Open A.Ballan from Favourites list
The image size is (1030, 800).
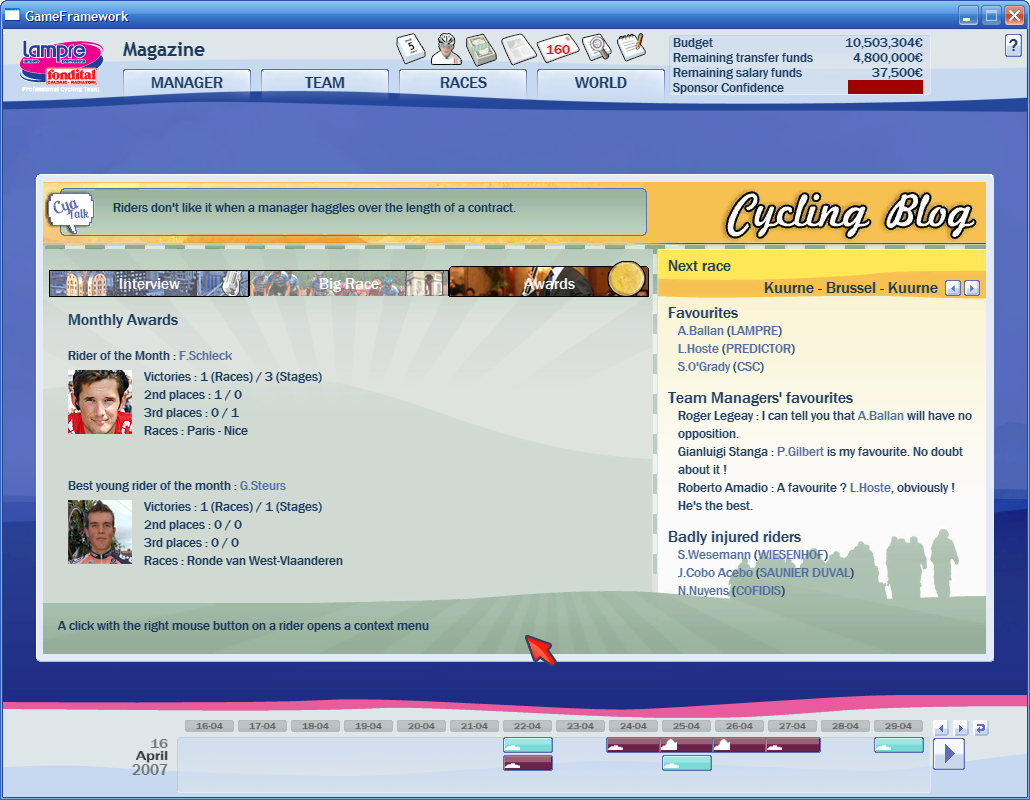pyautogui.click(x=700, y=331)
